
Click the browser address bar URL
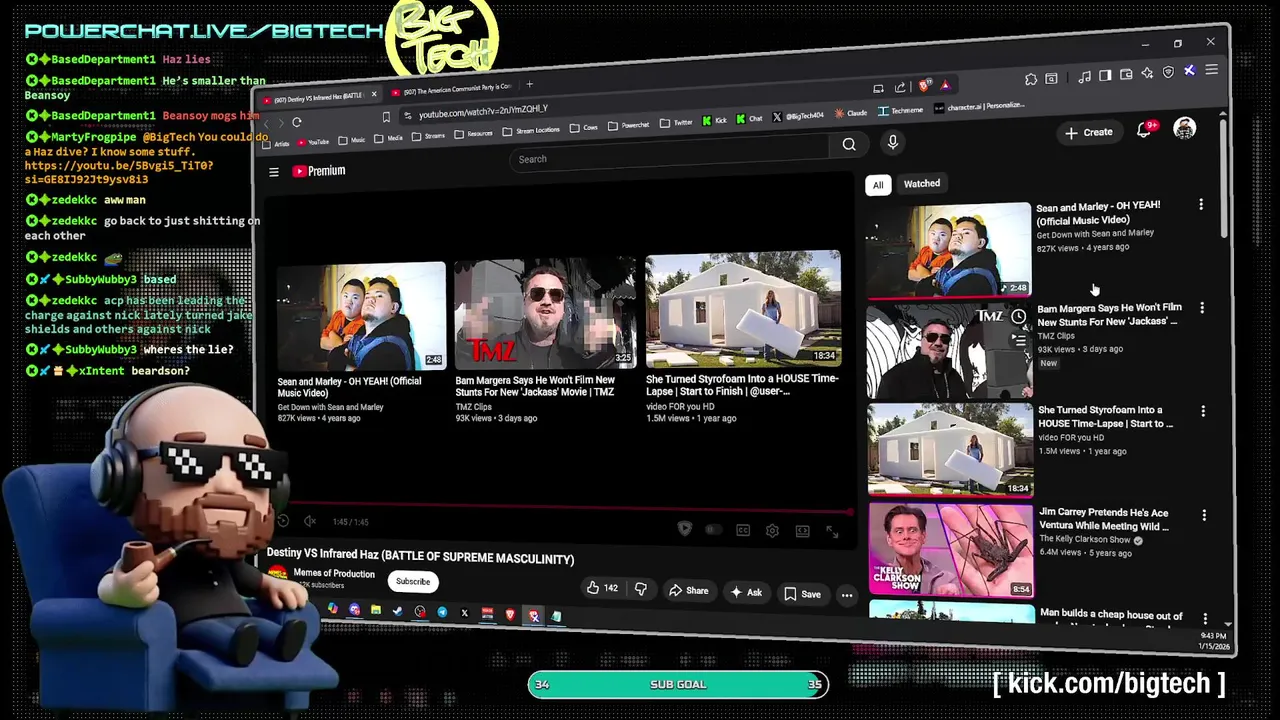coord(483,112)
